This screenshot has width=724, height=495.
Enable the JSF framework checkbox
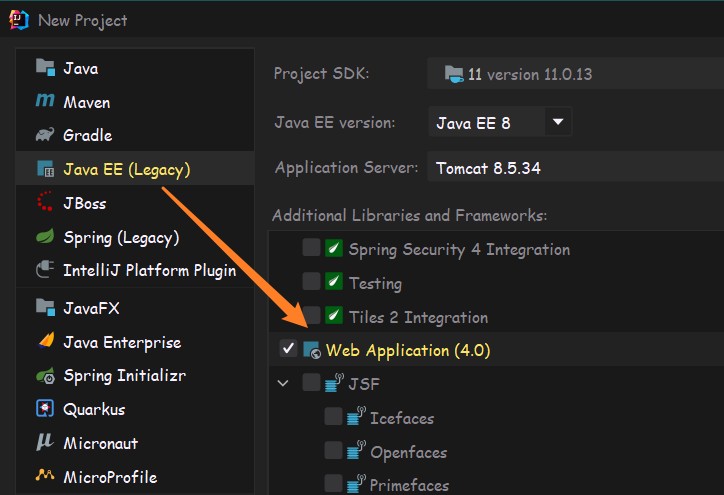311,382
